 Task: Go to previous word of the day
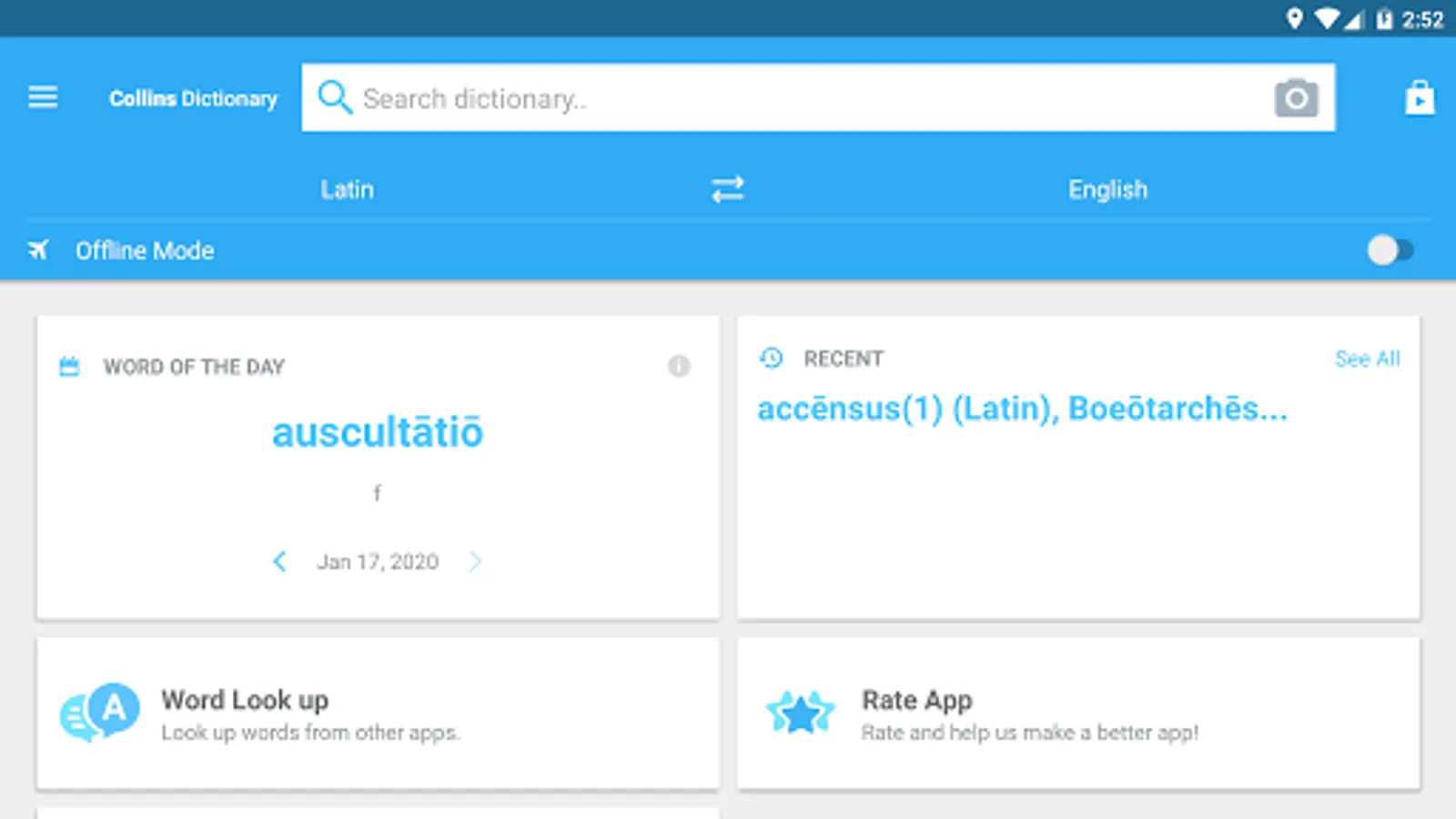[279, 561]
